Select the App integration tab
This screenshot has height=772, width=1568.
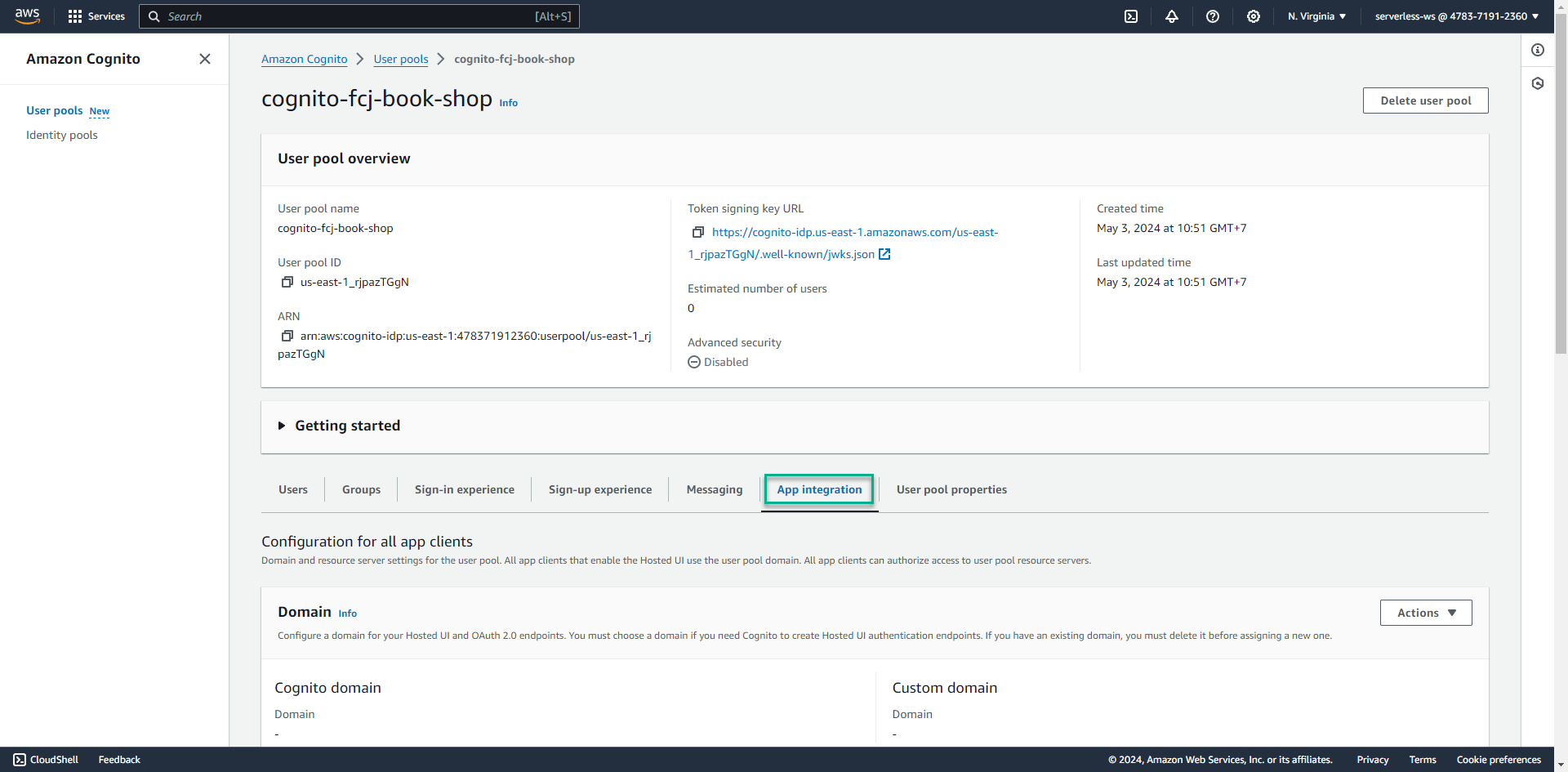point(819,489)
